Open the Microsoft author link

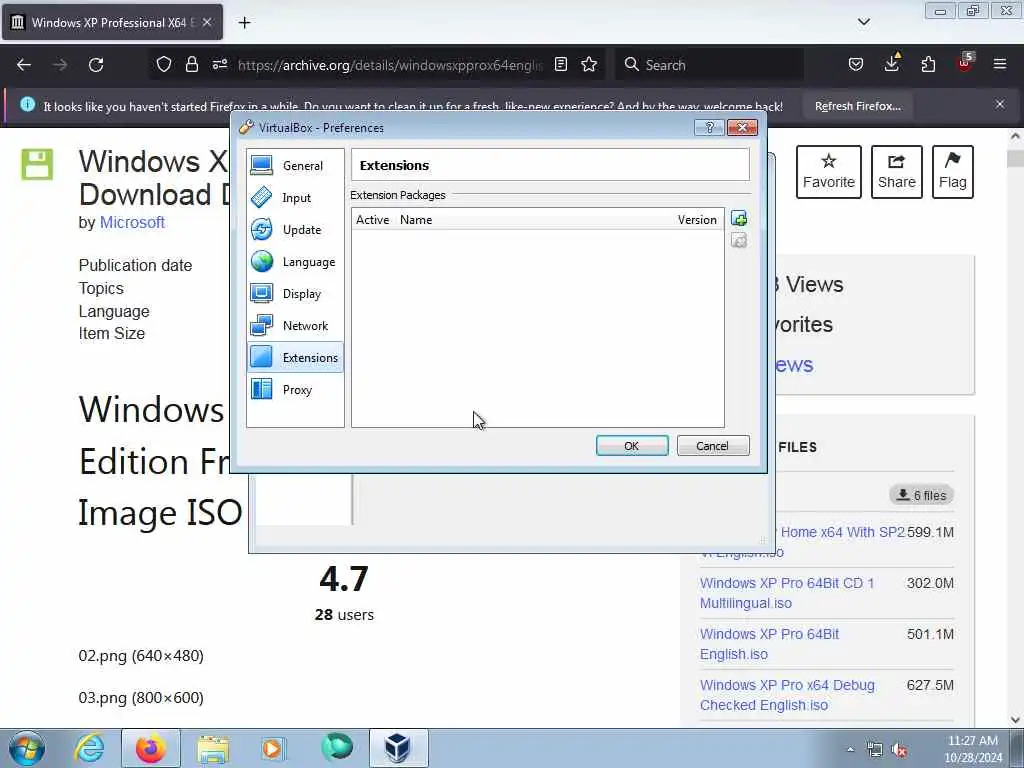point(132,223)
